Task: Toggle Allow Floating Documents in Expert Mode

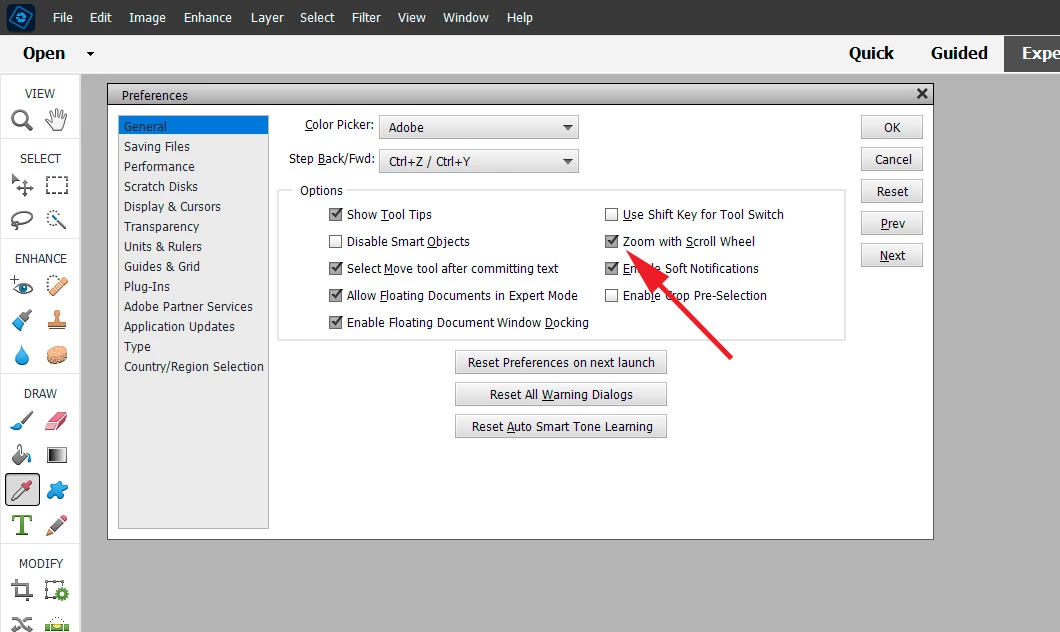Action: (335, 295)
